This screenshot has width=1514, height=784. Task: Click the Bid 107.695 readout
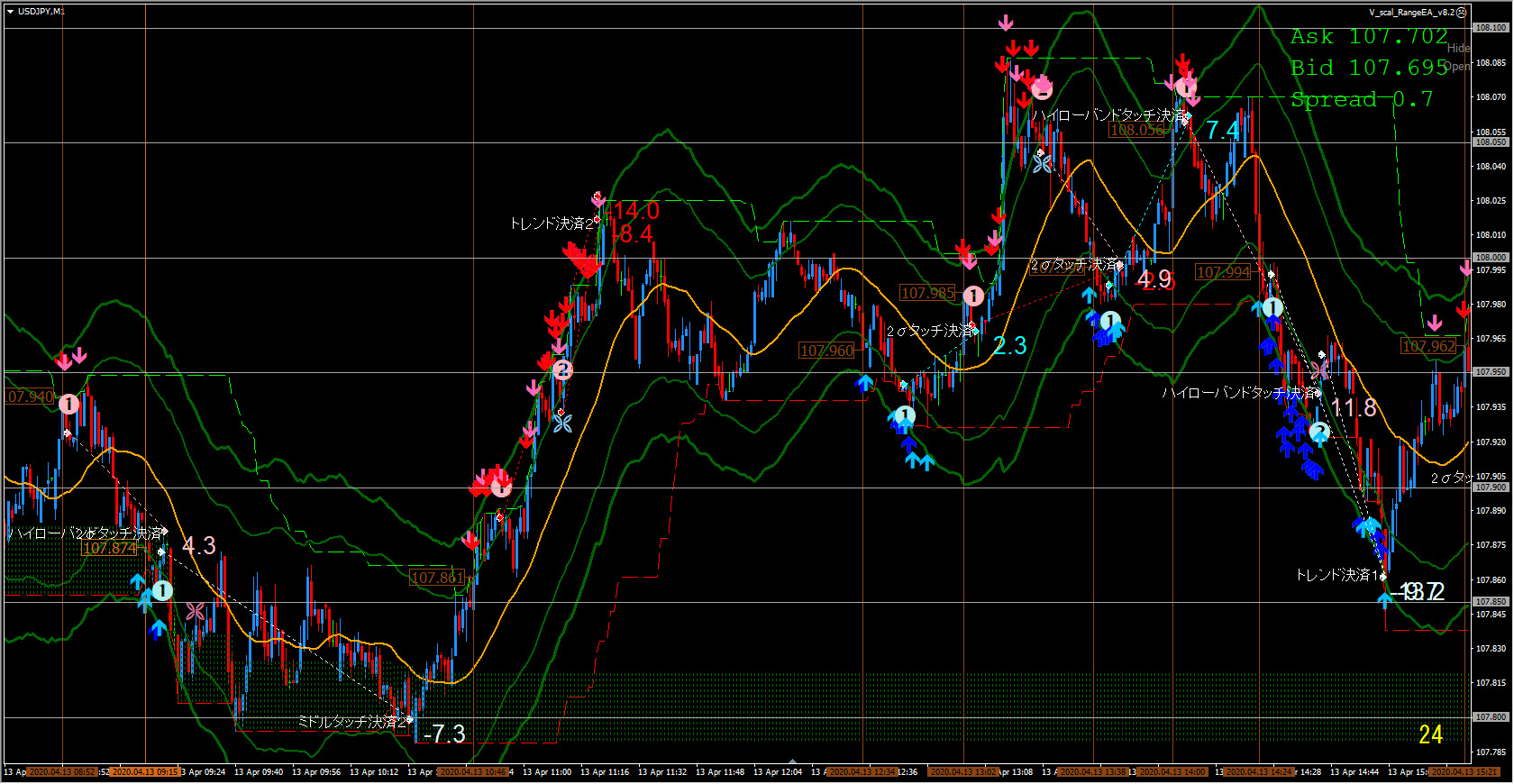pos(1369,68)
